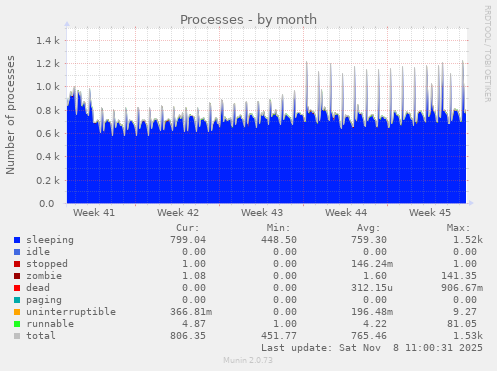Click zombie current value 1.08
Screen dimensions: 497x371
194,276
